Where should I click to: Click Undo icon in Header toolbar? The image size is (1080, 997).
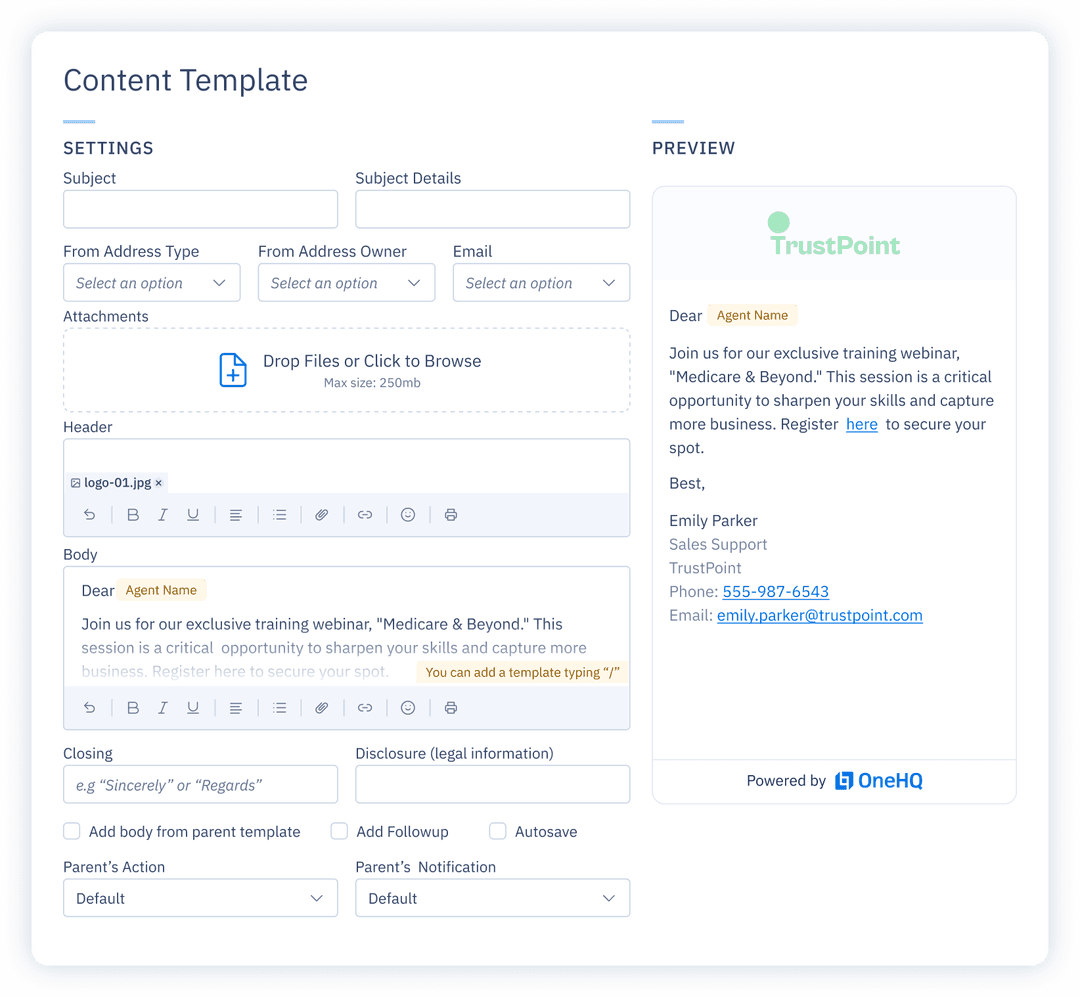[90, 515]
